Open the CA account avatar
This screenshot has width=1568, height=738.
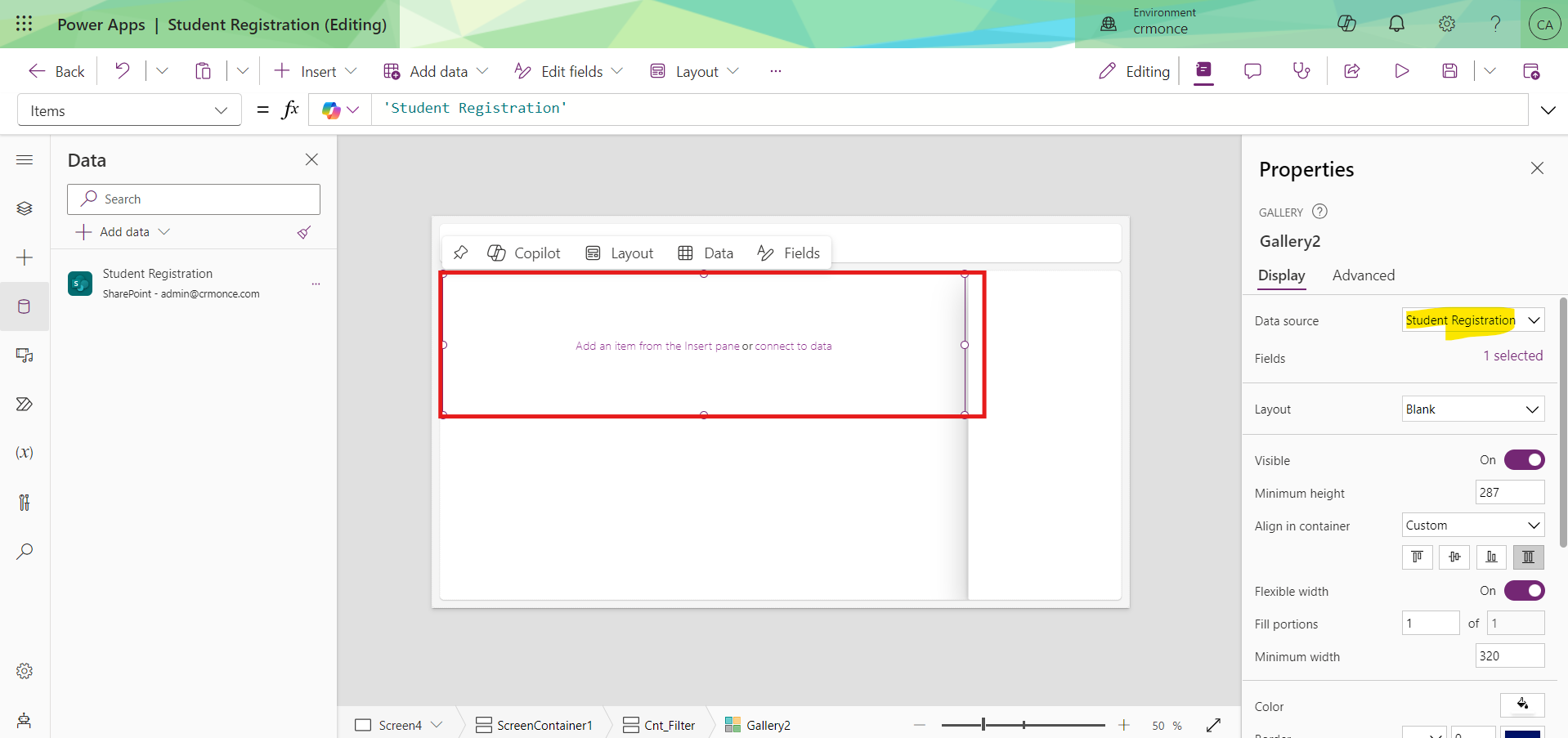pos(1544,25)
